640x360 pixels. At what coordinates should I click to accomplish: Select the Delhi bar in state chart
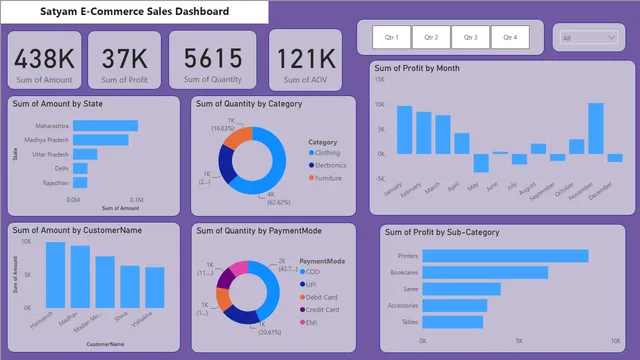pyautogui.click(x=80, y=169)
